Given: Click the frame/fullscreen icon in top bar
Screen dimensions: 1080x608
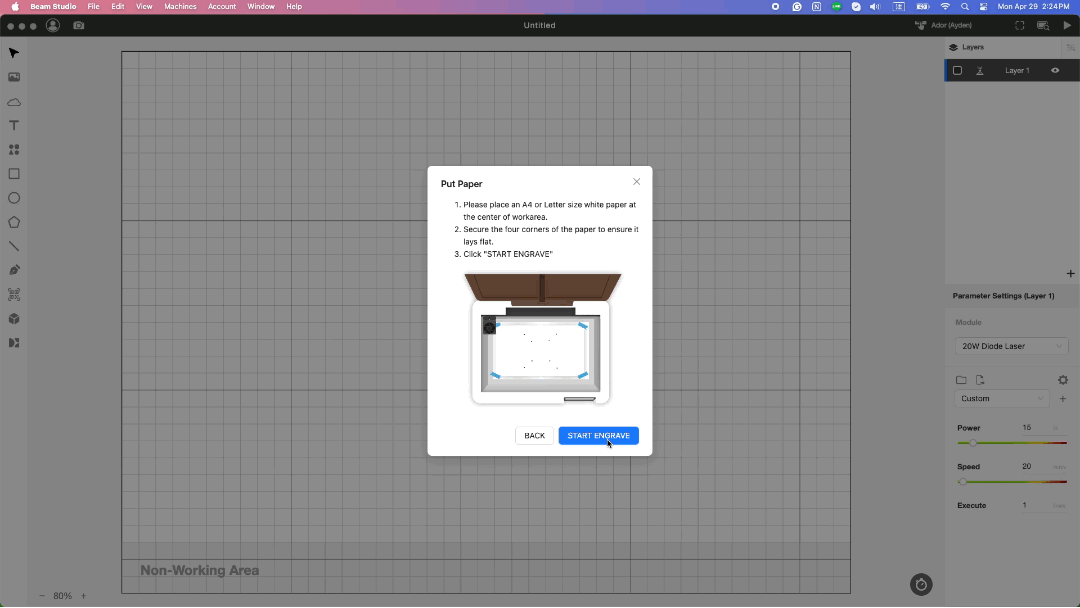Looking at the screenshot, I should pyautogui.click(x=1019, y=25).
